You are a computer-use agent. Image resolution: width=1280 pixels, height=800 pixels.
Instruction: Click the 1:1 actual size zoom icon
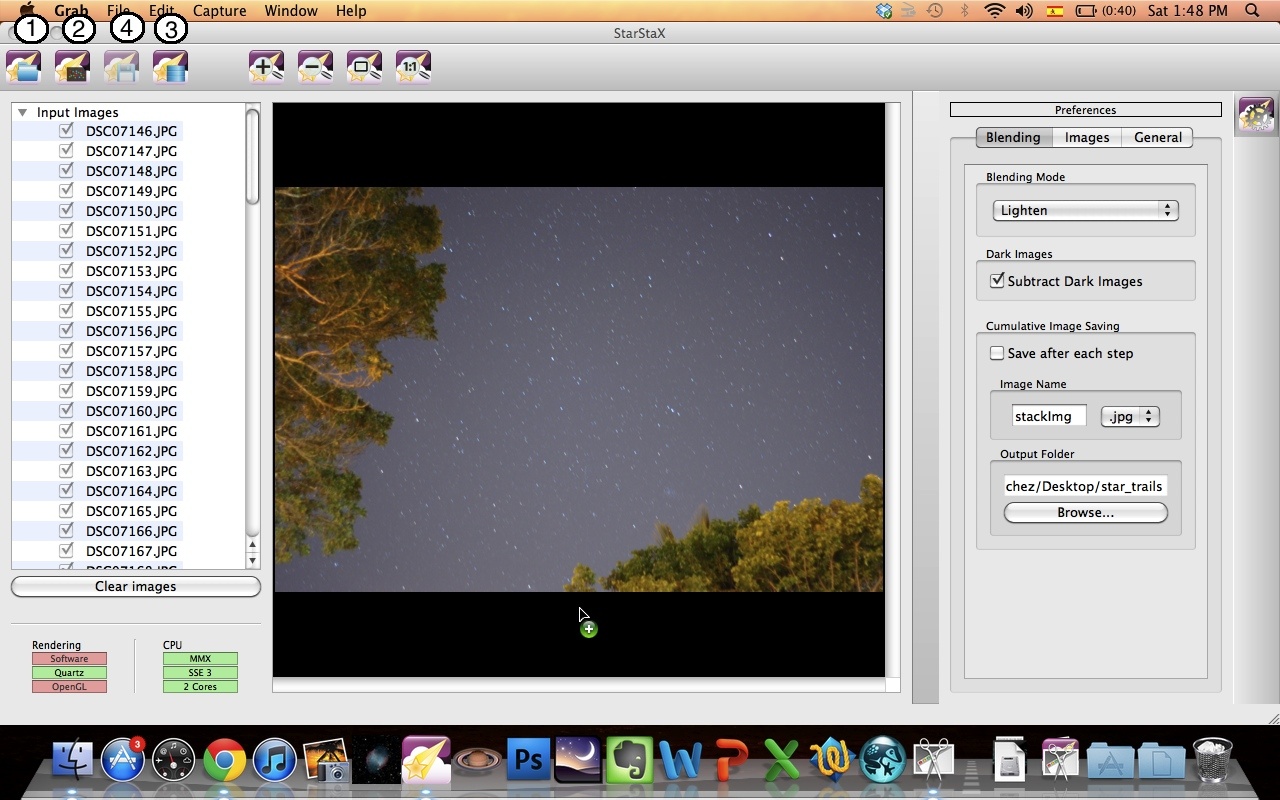413,68
